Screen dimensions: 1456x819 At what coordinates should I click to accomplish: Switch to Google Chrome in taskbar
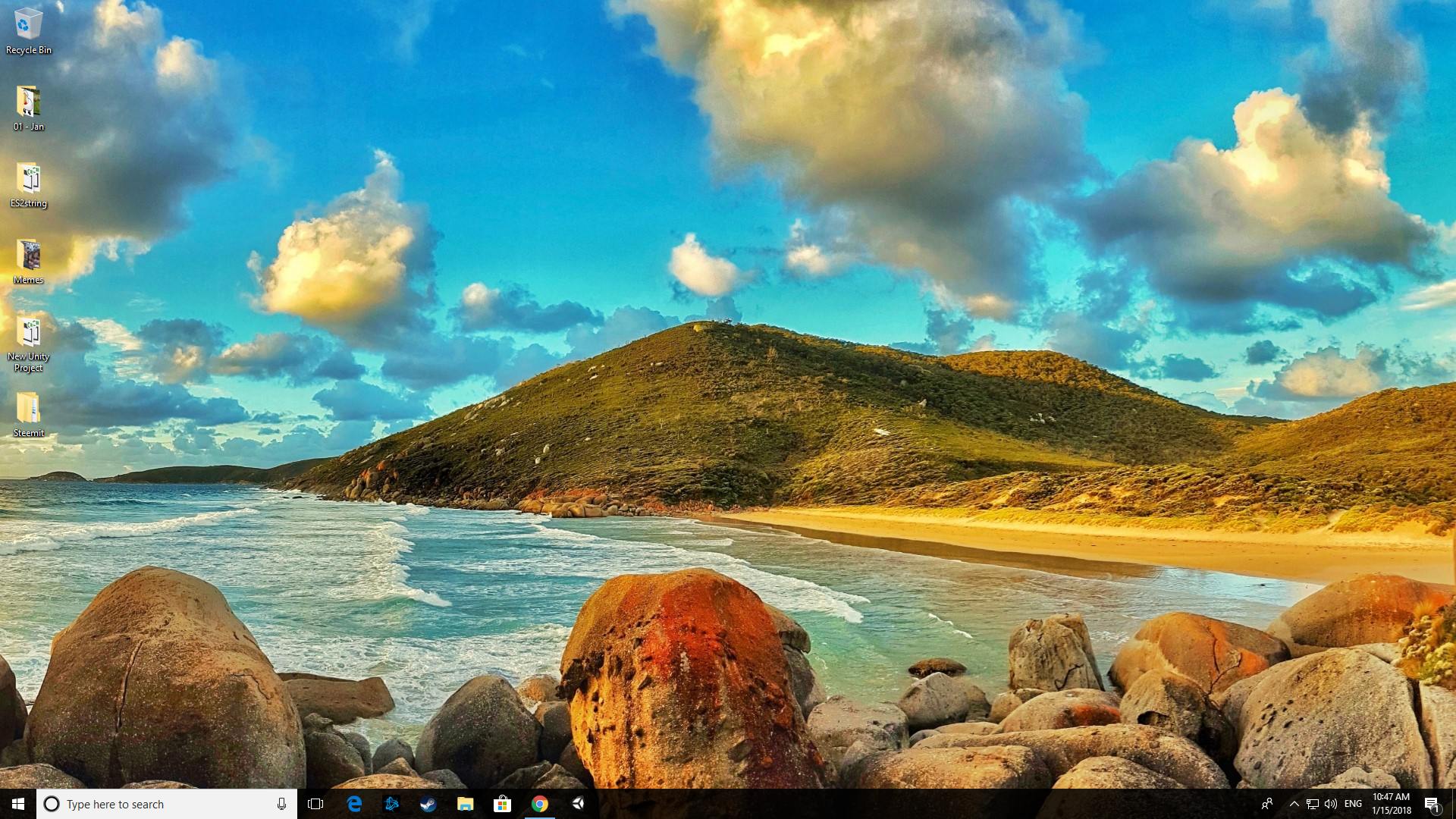[x=539, y=804]
